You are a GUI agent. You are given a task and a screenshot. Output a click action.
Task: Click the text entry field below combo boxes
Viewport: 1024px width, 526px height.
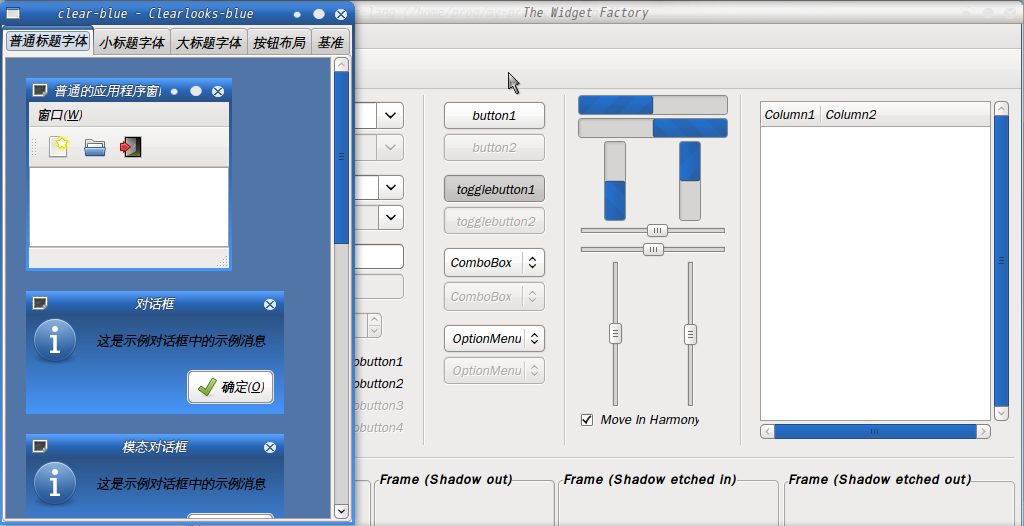click(x=377, y=256)
